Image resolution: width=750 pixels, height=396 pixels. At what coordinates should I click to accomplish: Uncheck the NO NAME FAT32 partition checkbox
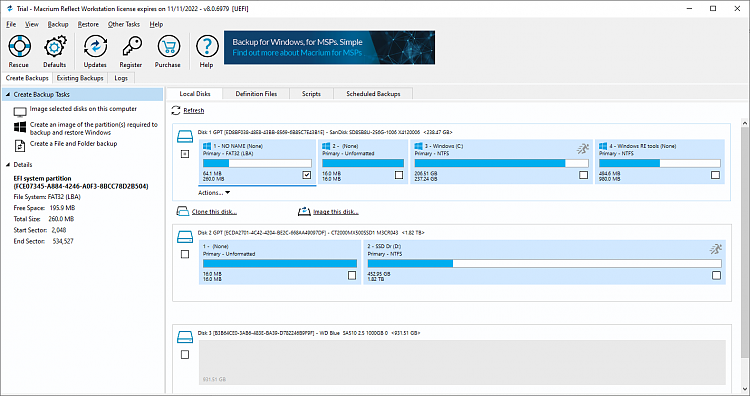pyautogui.click(x=307, y=175)
